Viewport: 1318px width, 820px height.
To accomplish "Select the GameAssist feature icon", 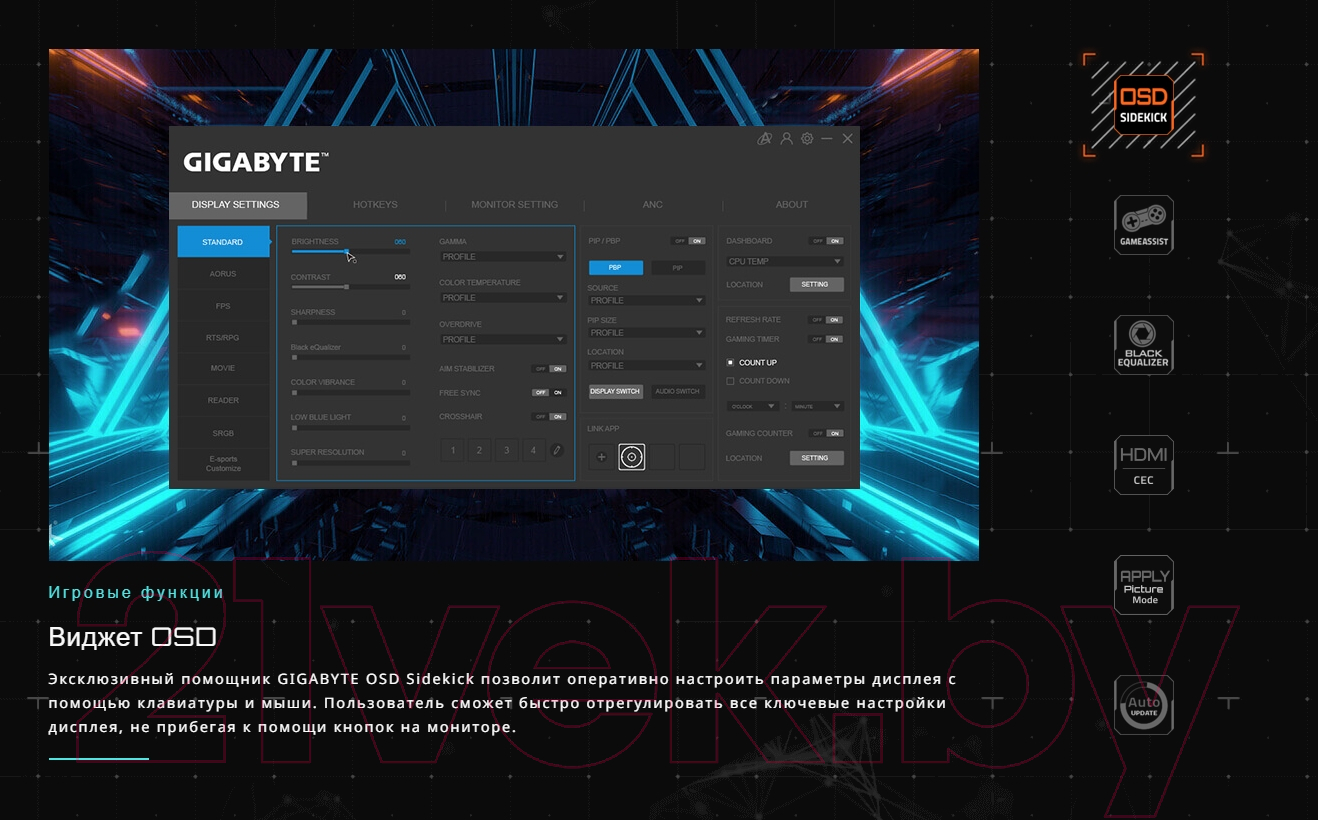I will point(1144,225).
